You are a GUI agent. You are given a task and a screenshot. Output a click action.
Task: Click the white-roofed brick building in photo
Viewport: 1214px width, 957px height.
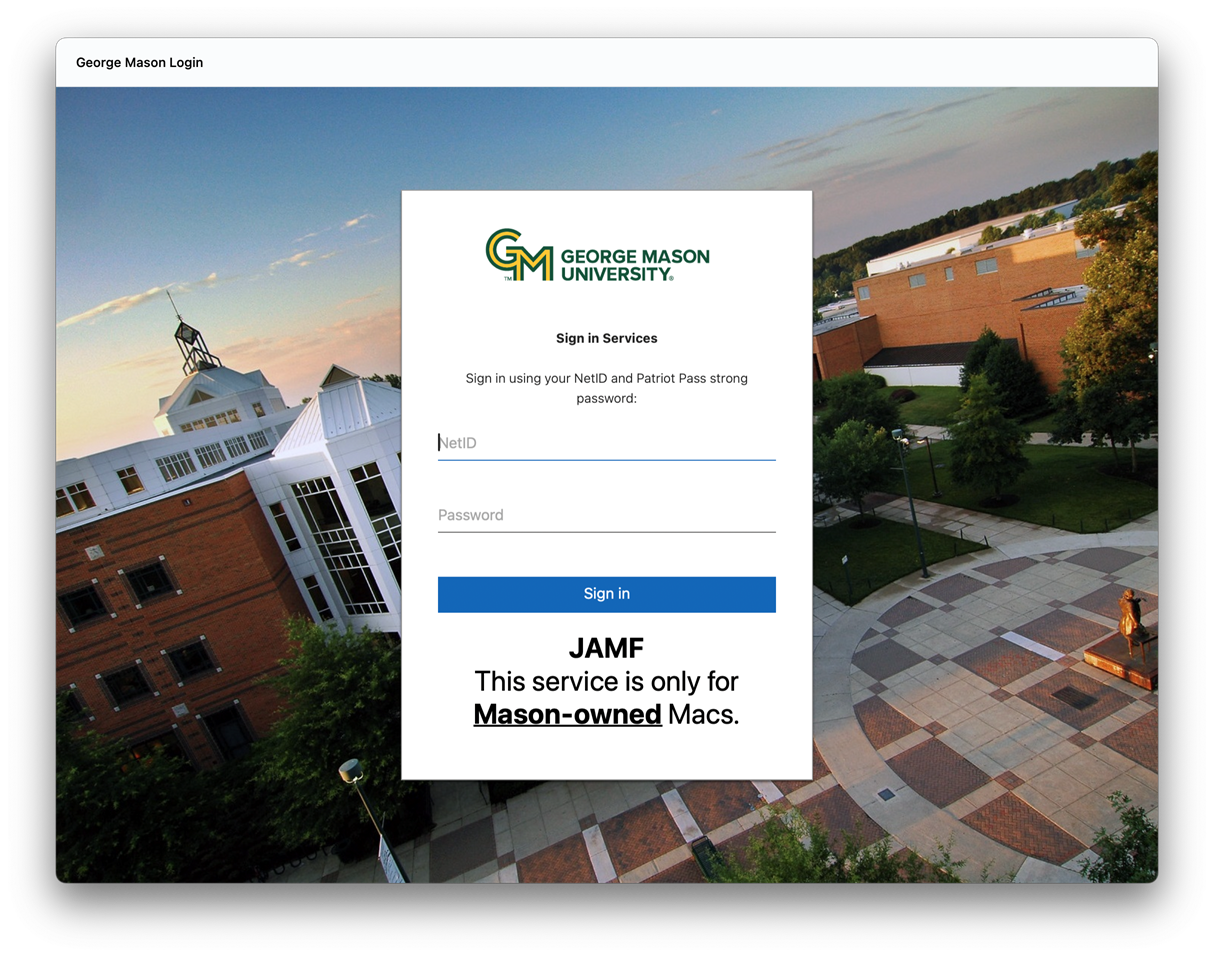pyautogui.click(x=960, y=290)
